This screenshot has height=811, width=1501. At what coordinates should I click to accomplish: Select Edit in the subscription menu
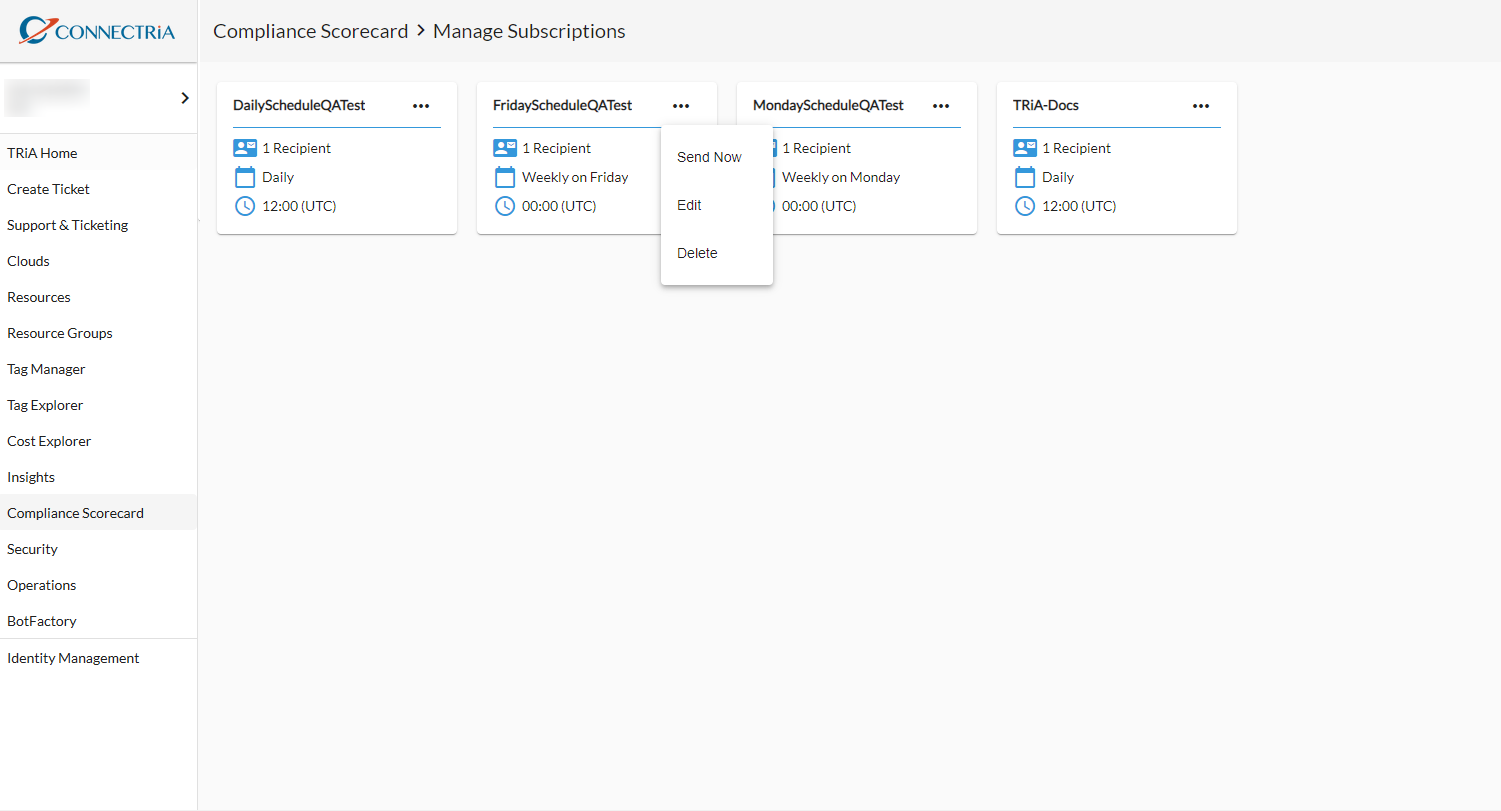[x=716, y=205]
